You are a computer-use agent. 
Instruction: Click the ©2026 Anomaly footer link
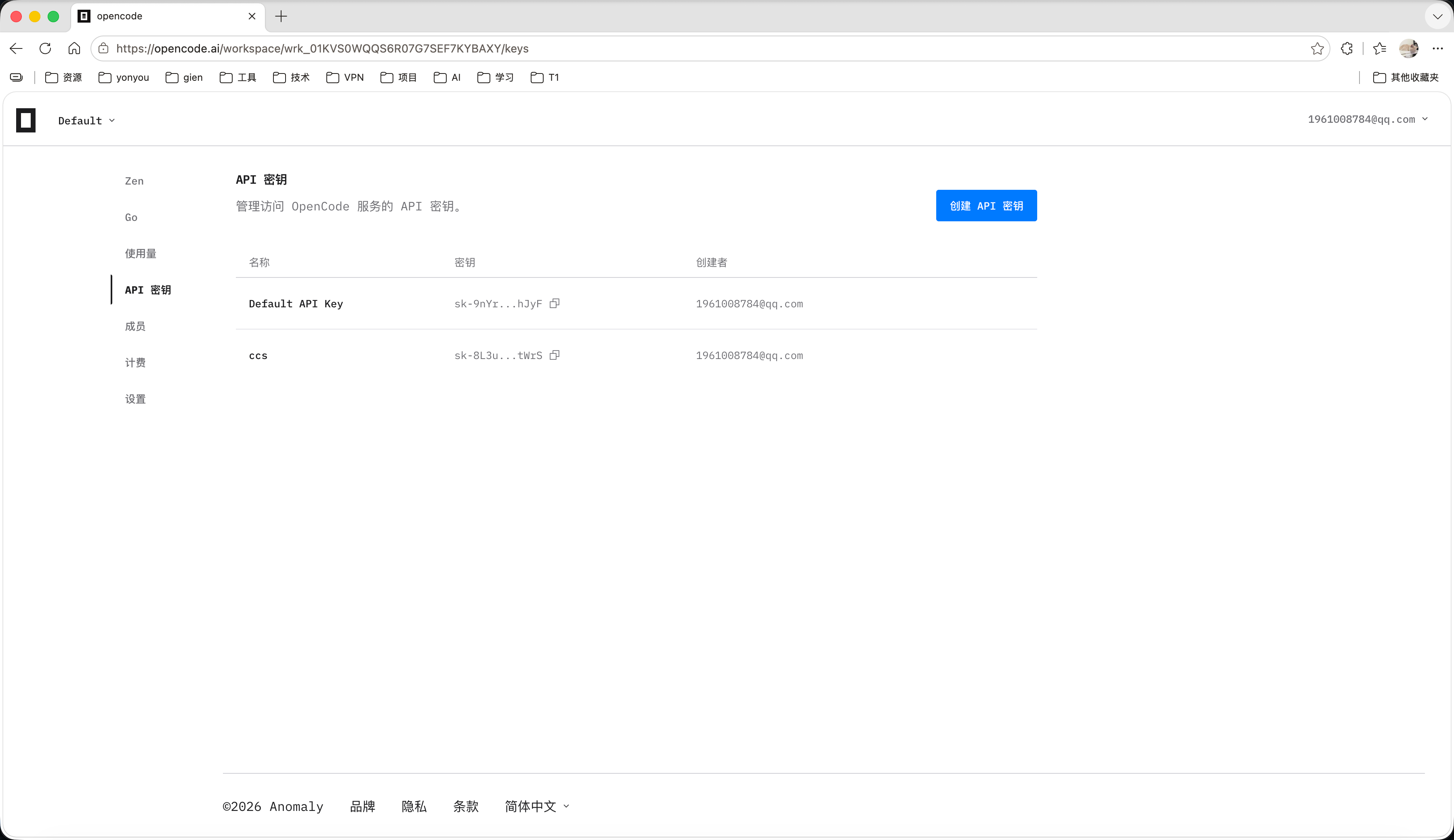pos(273,806)
